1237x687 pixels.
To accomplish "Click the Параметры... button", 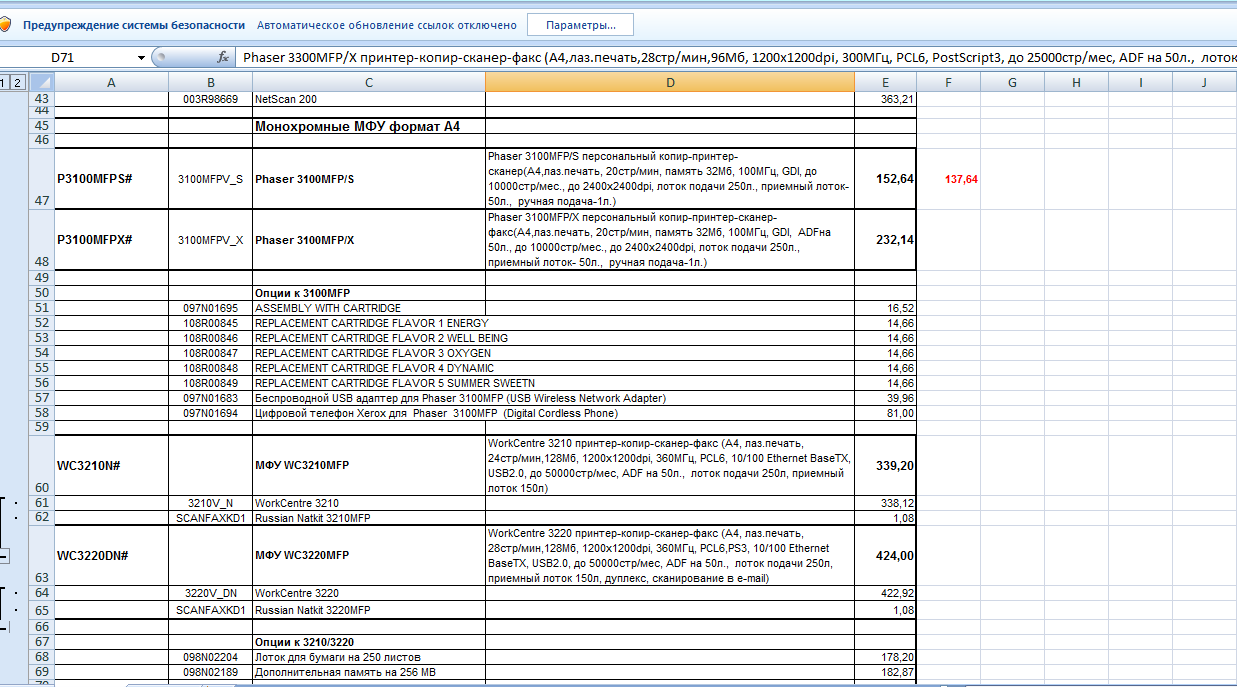I will 581,24.
